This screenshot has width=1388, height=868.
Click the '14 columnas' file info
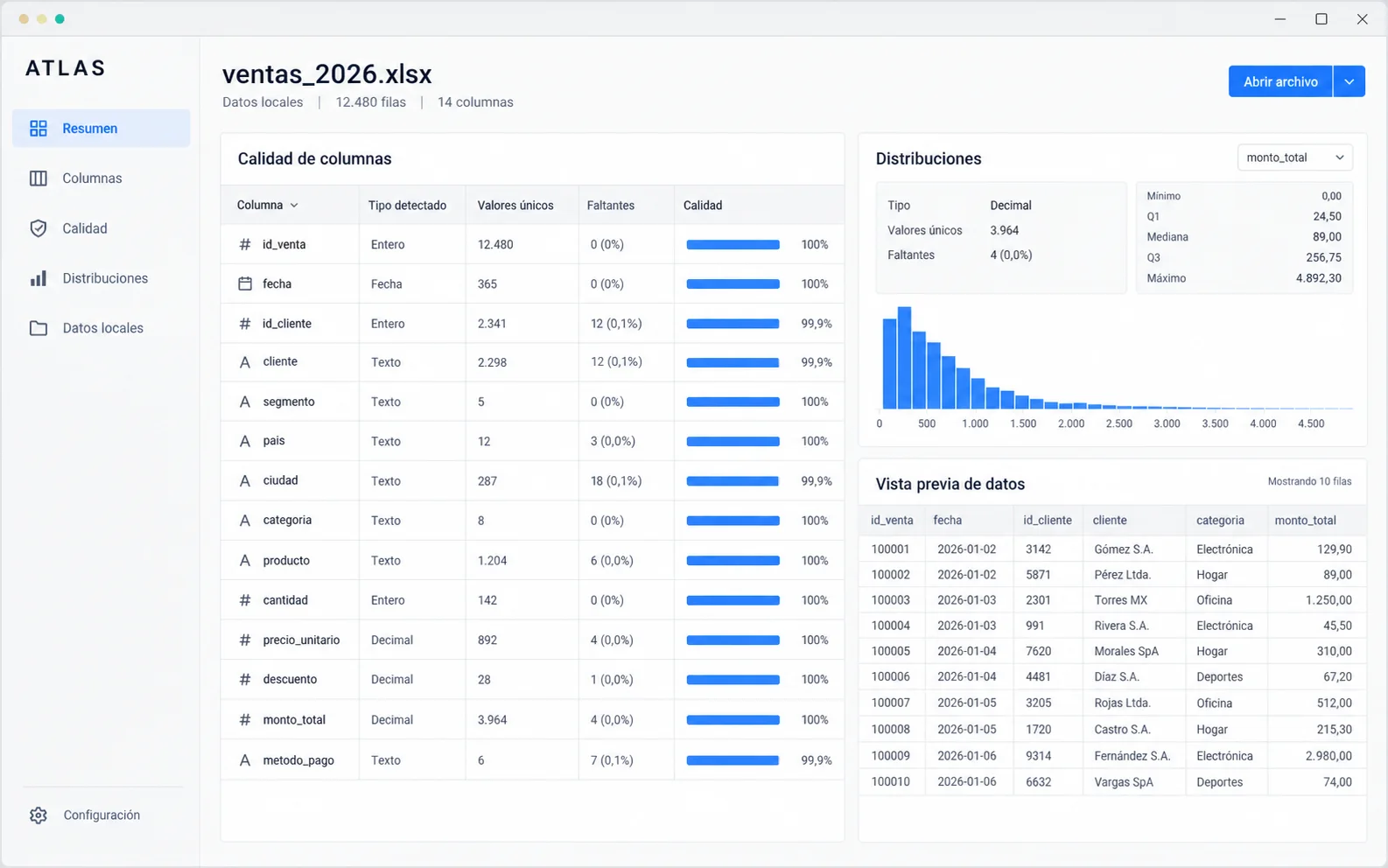[475, 102]
